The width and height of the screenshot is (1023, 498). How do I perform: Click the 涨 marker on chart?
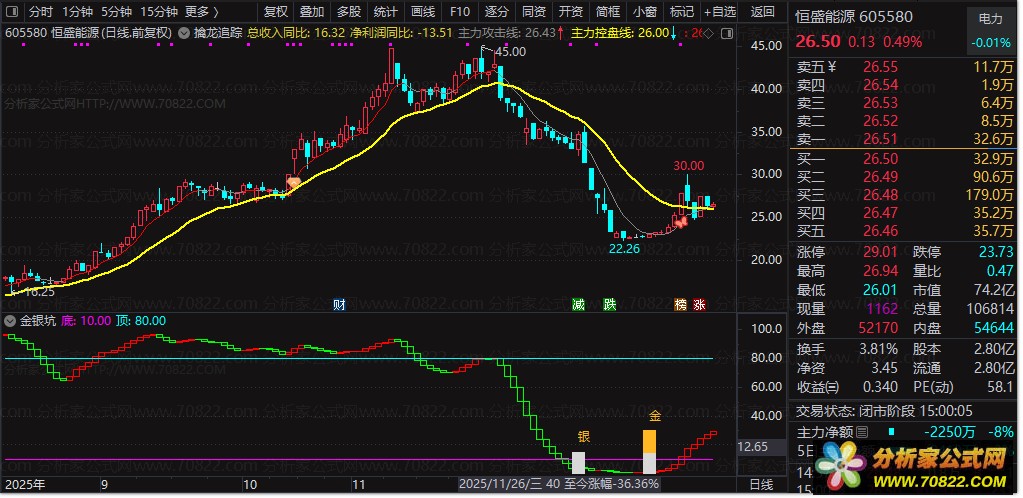click(699, 304)
